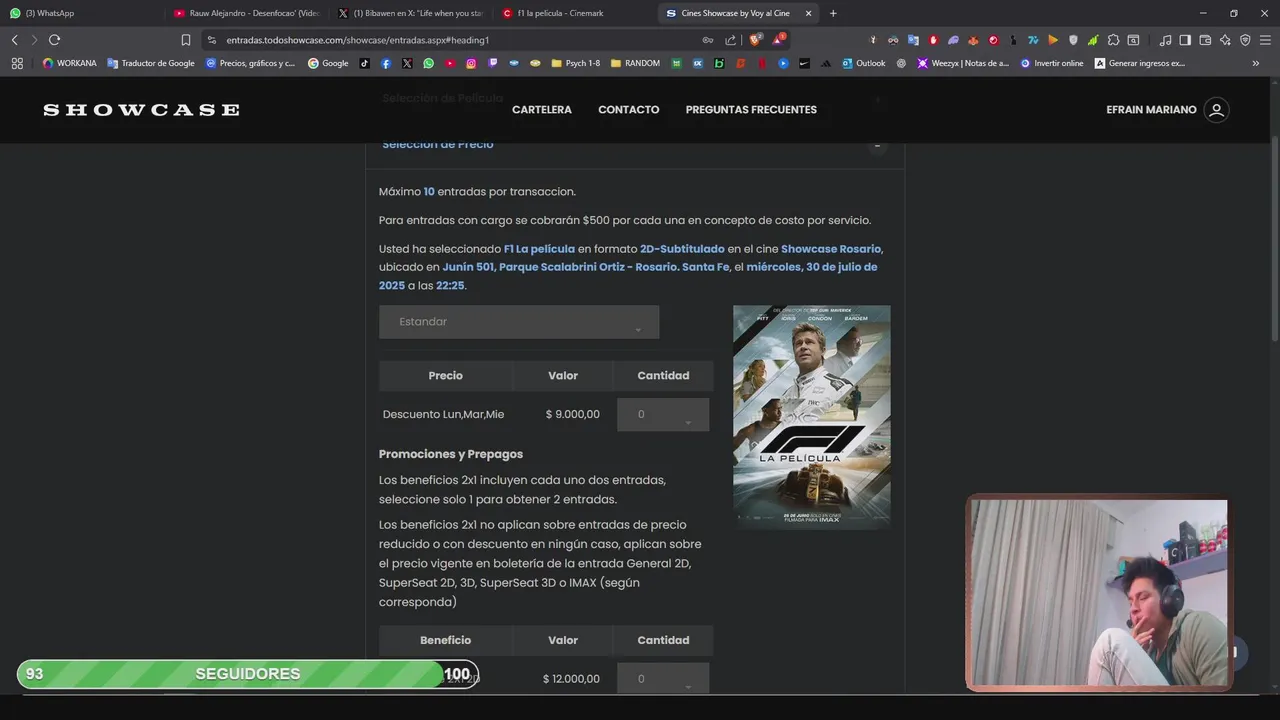Open the Brave Shields lion icon
This screenshot has height=720, width=1280.
click(756, 40)
